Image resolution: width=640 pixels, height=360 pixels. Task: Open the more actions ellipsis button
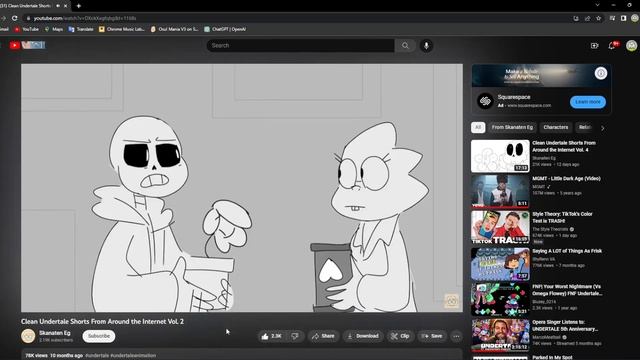point(456,336)
